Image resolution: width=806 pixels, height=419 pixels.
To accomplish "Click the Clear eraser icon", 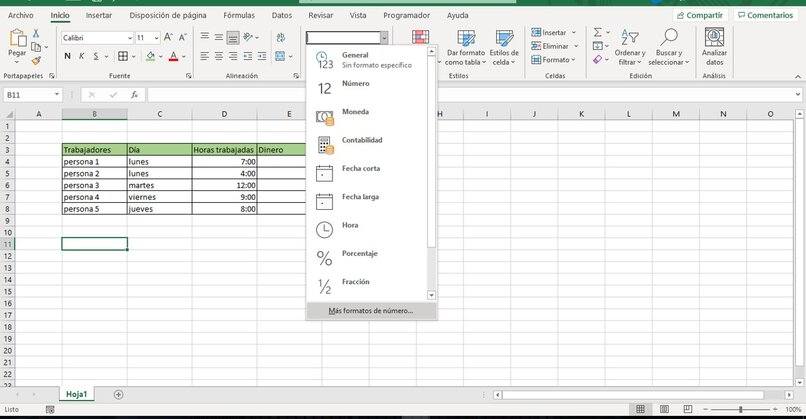I will coord(597,60).
